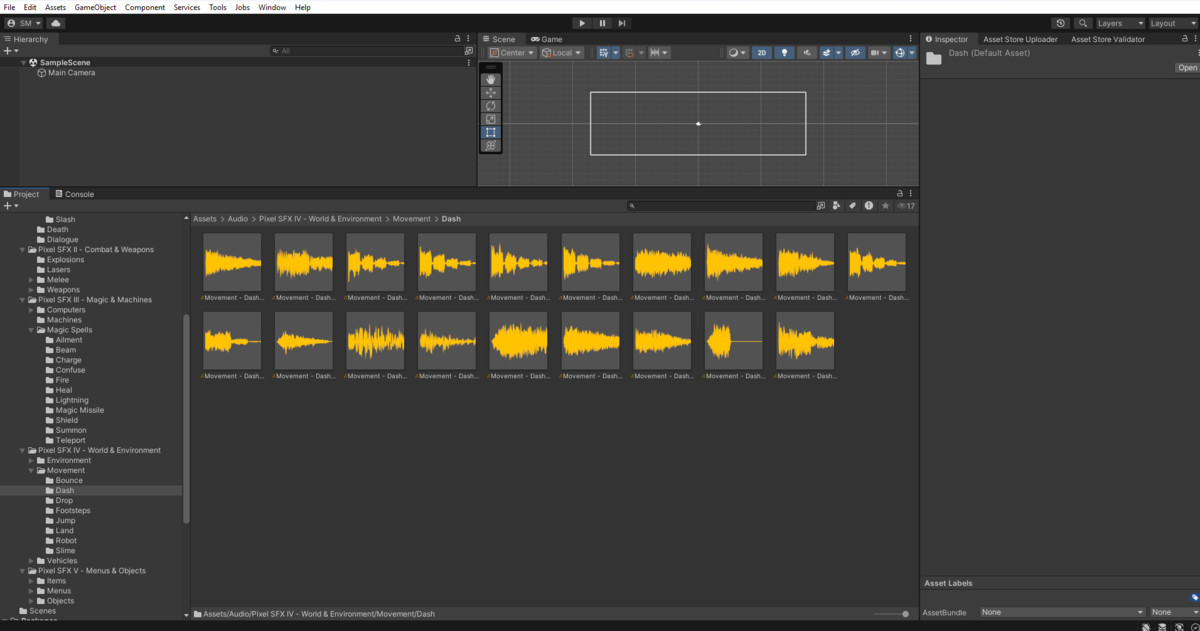Viewport: 1200px width, 631px height.
Task: Click the Open button in Inspector
Action: click(1187, 68)
